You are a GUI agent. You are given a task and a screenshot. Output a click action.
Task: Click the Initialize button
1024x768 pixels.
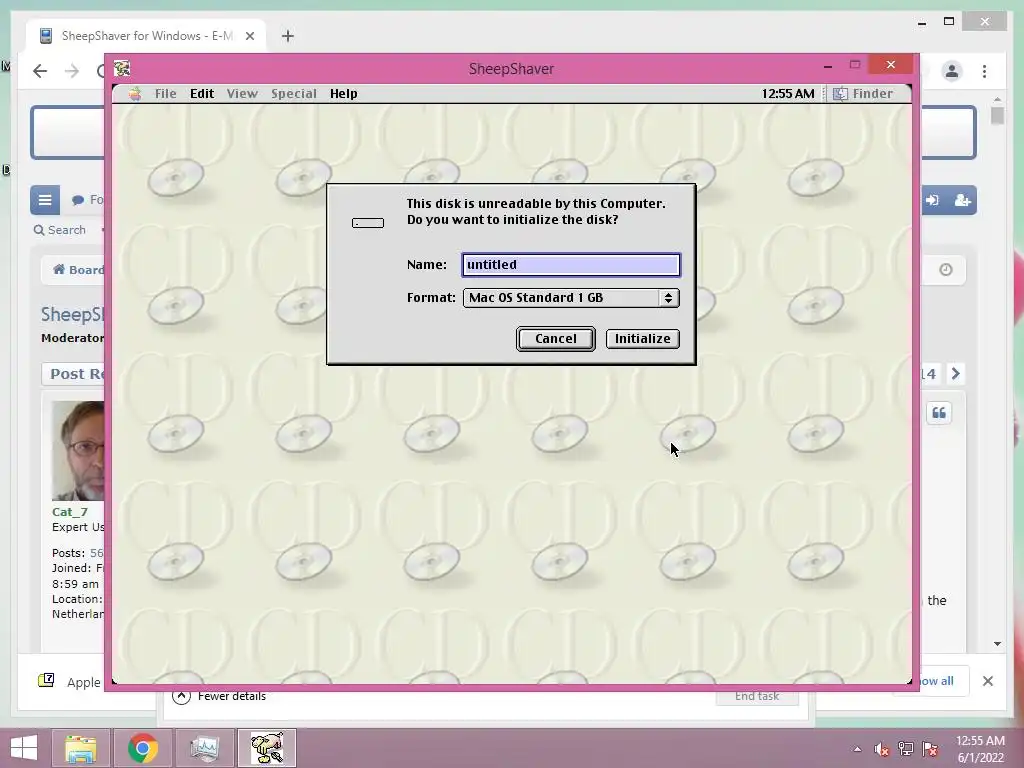point(643,338)
